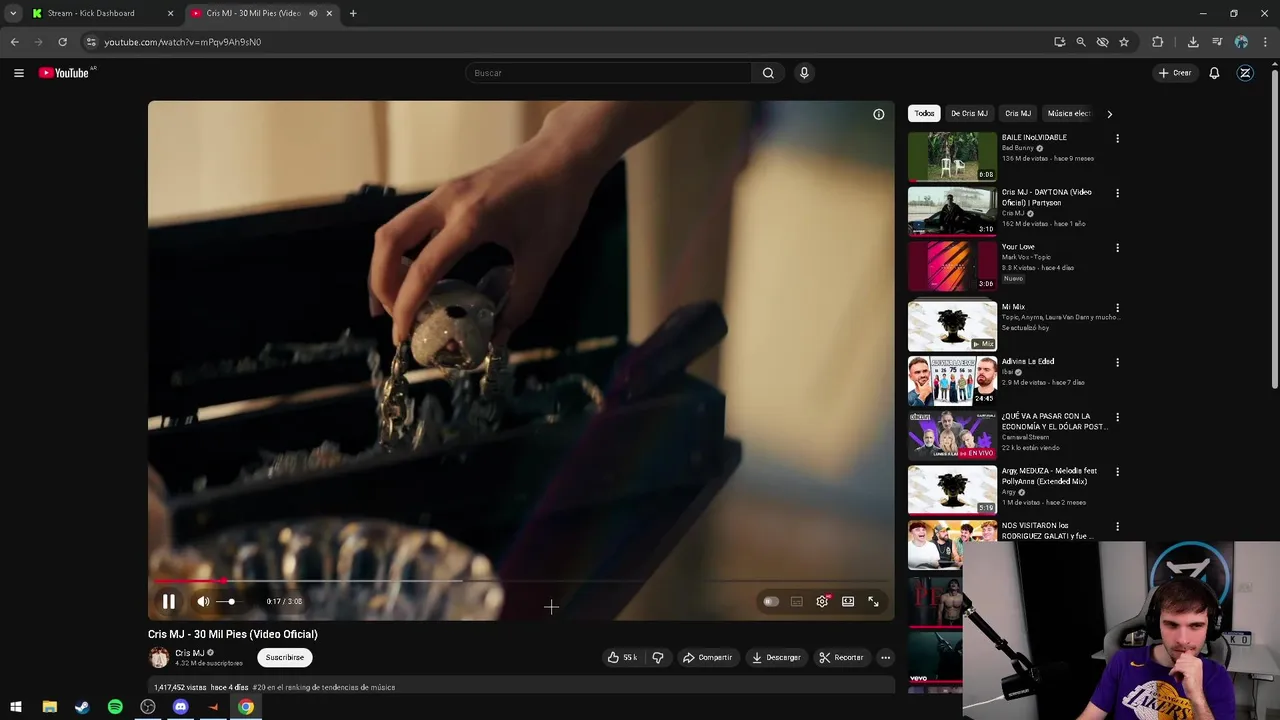1280x720 pixels.
Task: Open Chrome media controls icon
Action: pyautogui.click(x=1217, y=42)
